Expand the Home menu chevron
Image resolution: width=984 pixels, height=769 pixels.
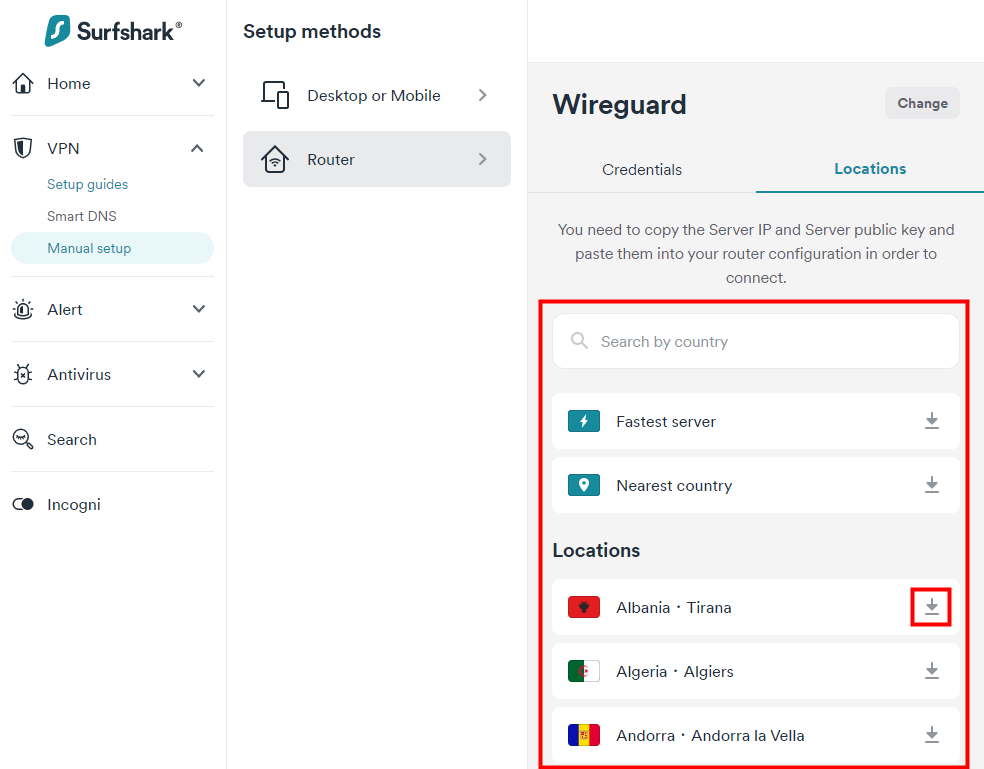coord(199,83)
